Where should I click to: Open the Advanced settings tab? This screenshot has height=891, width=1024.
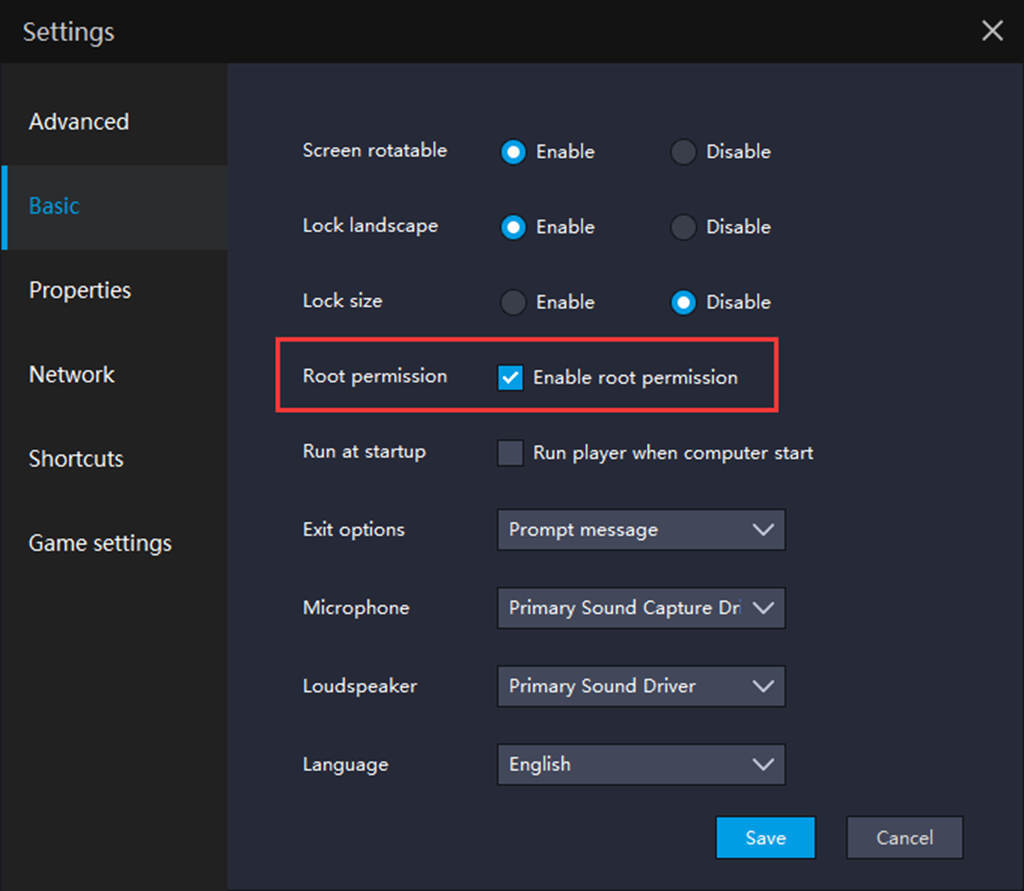pyautogui.click(x=114, y=122)
